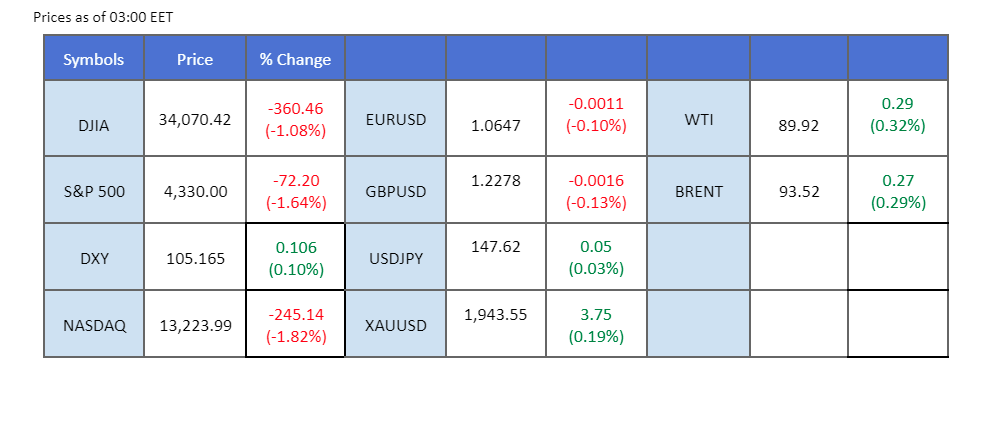Screen dimensions: 991x442
Task: Select the S&P 500 symbol cell
Action: (x=94, y=190)
